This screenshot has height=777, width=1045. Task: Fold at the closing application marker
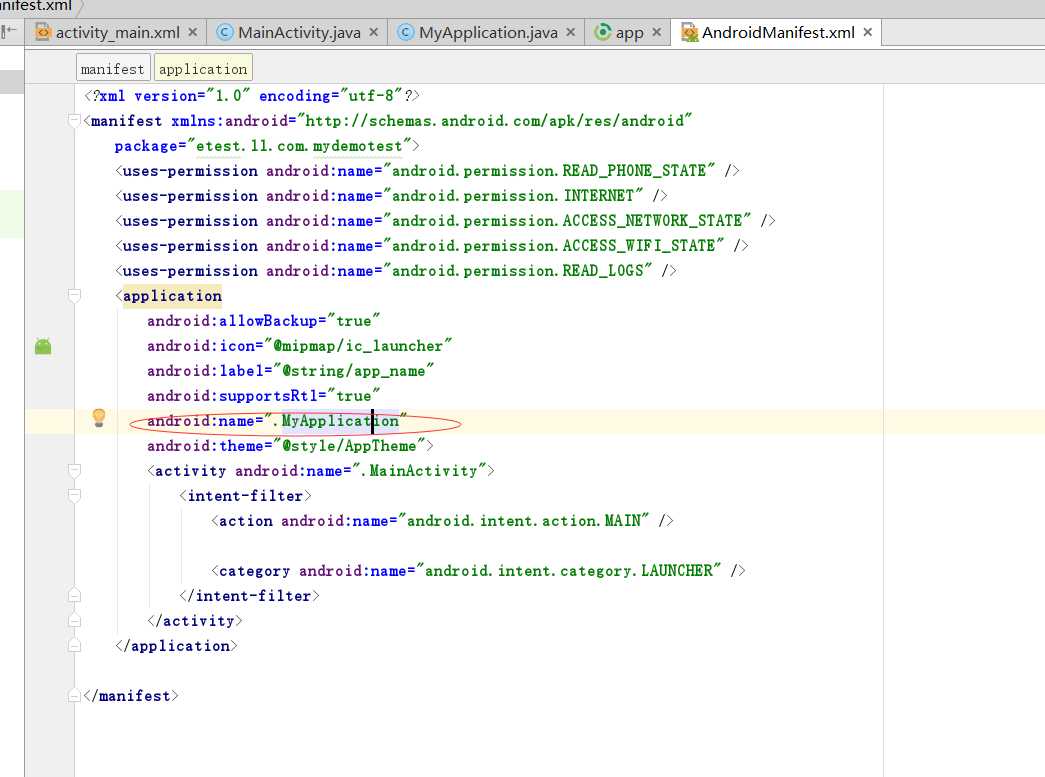click(x=75, y=645)
